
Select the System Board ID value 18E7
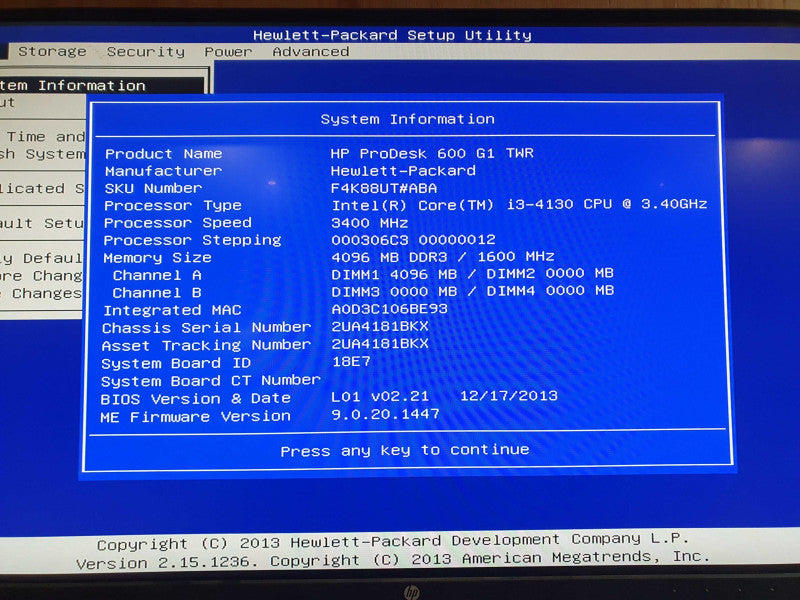pyautogui.click(x=351, y=362)
